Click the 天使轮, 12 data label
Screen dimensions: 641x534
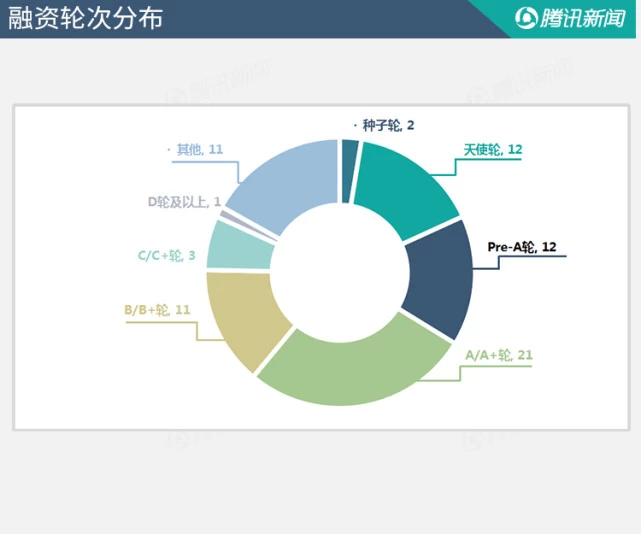tap(492, 149)
